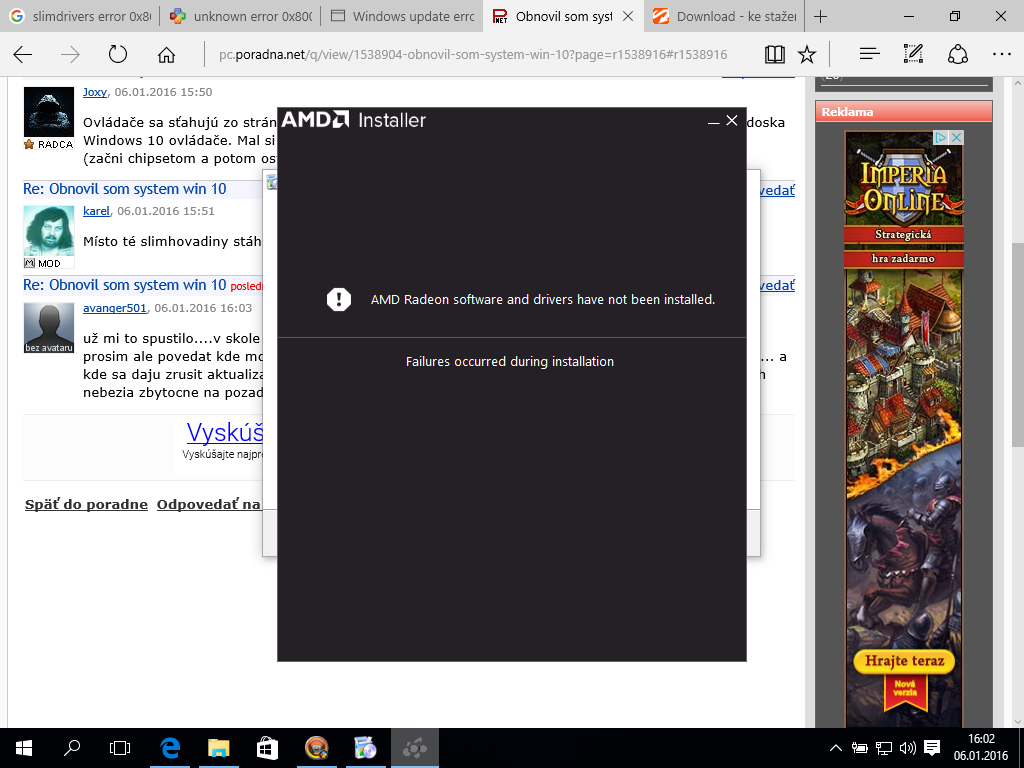Open a new browser tab

(821, 16)
